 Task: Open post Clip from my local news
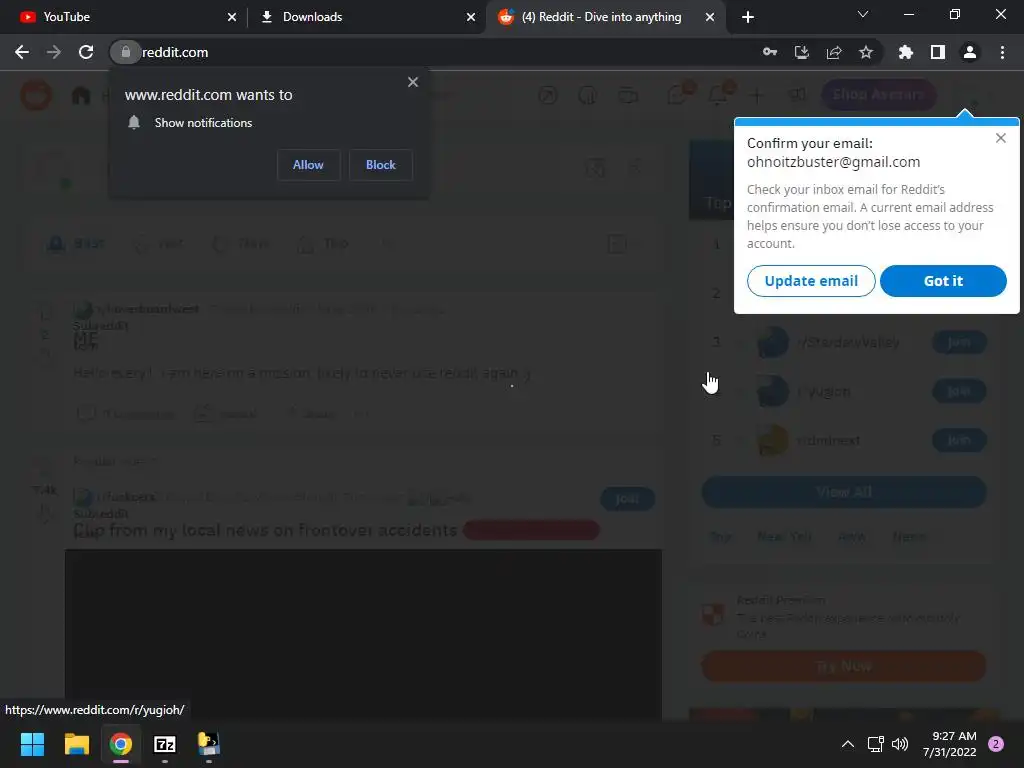(265, 530)
